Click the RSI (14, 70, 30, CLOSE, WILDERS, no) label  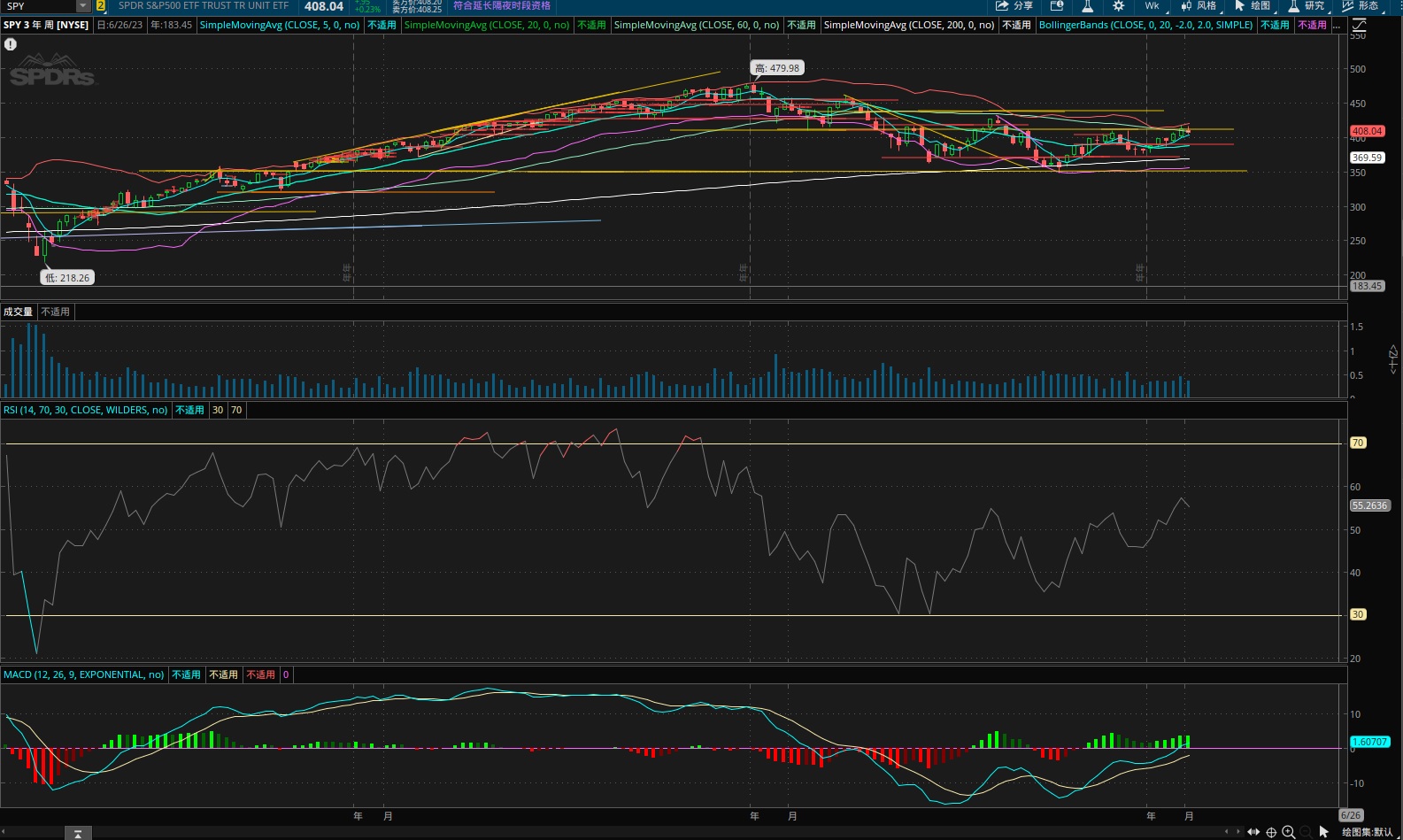point(85,410)
